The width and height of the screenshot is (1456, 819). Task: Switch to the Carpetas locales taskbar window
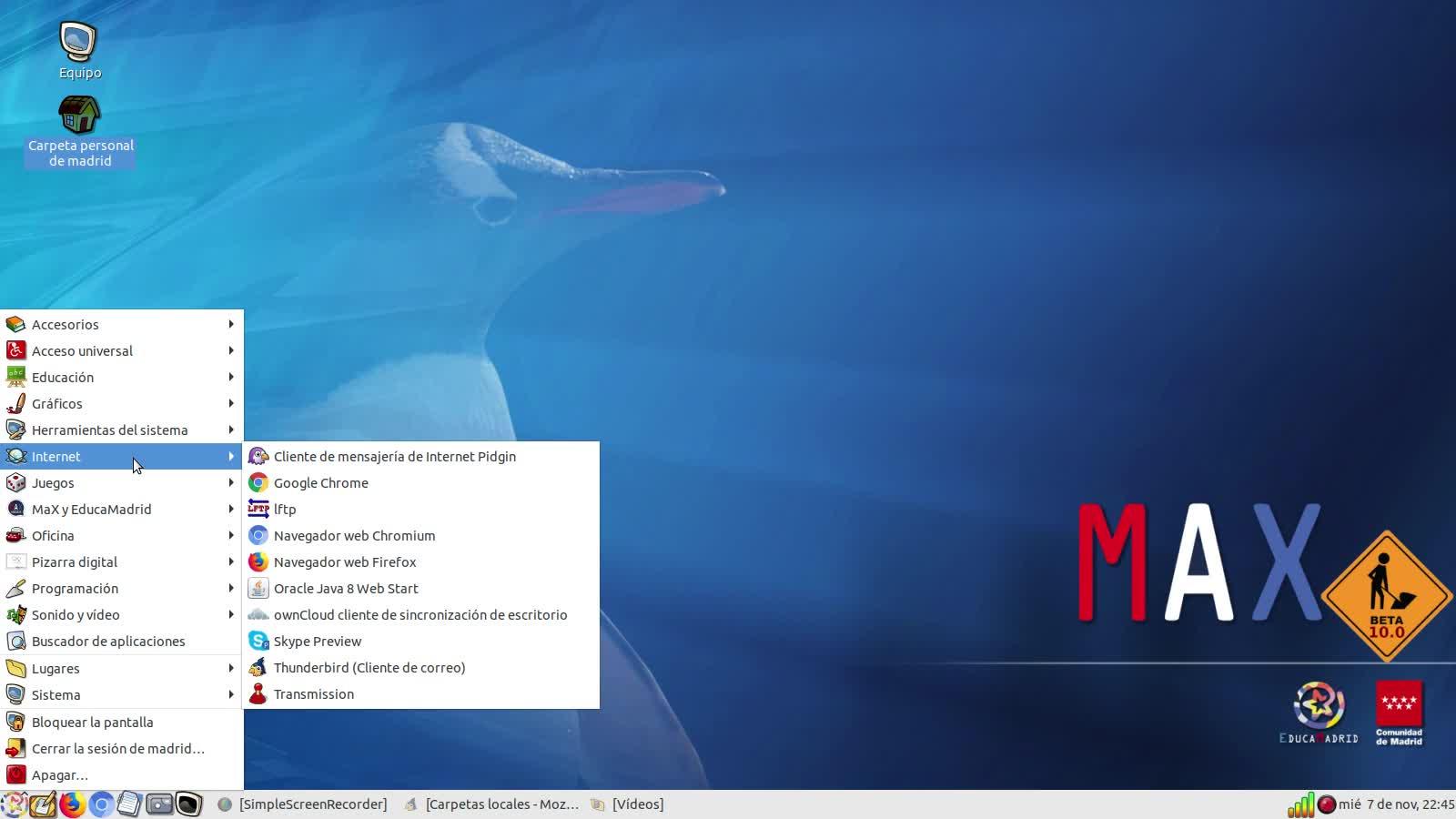[x=490, y=804]
